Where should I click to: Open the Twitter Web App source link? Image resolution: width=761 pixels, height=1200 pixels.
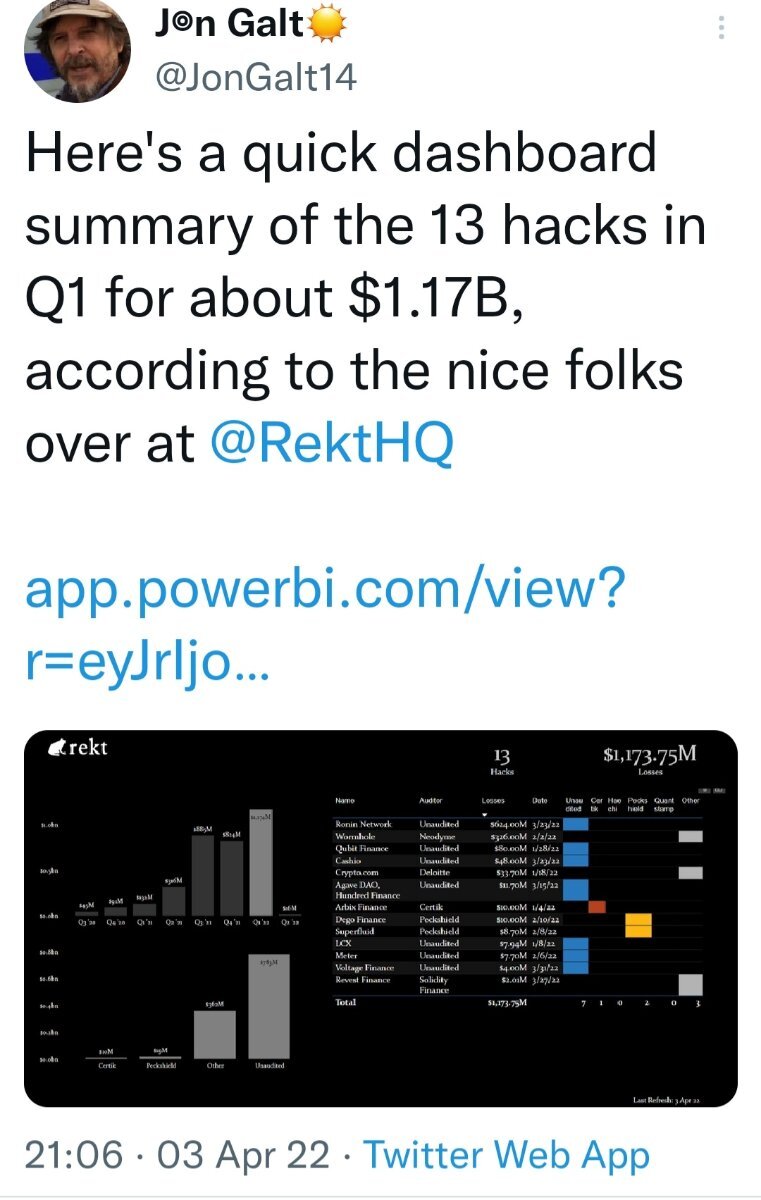point(506,1155)
